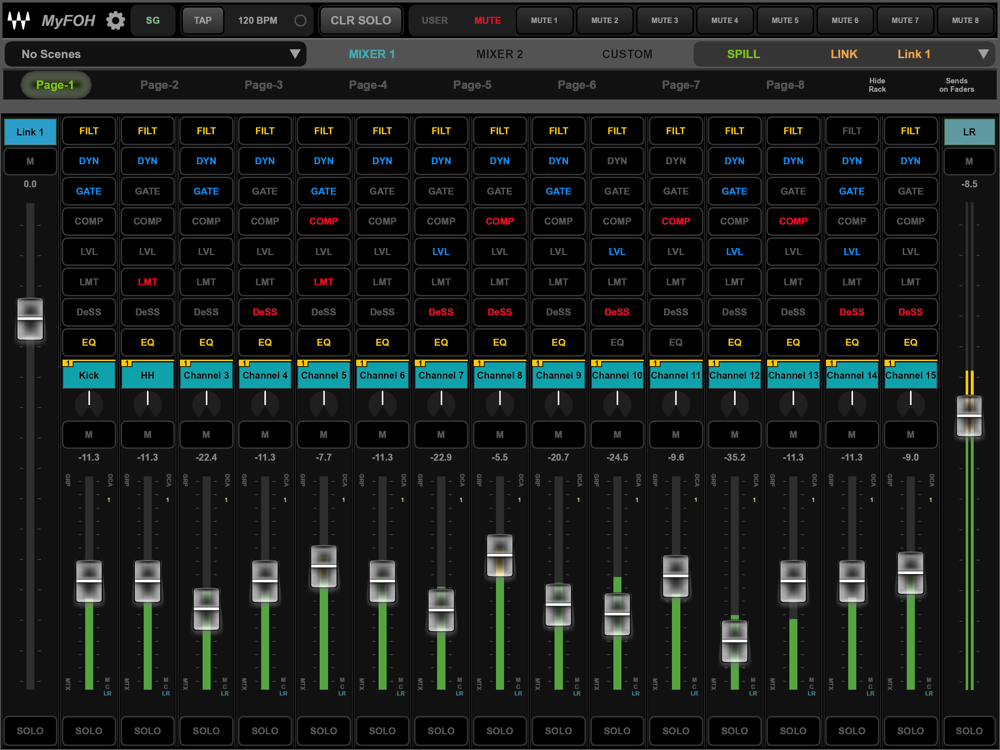Toggle the MUTE 1 group
Viewport: 1000px width, 750px height.
(544, 20)
